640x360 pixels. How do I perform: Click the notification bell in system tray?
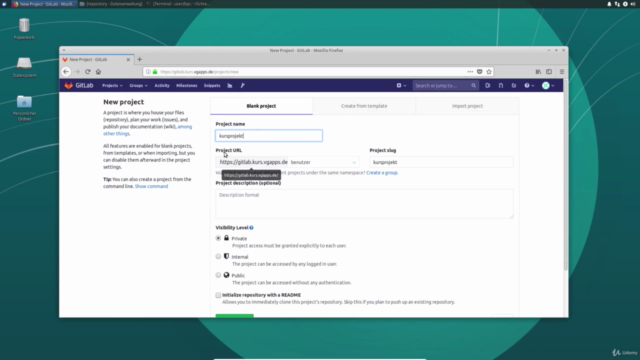[x=609, y=4]
